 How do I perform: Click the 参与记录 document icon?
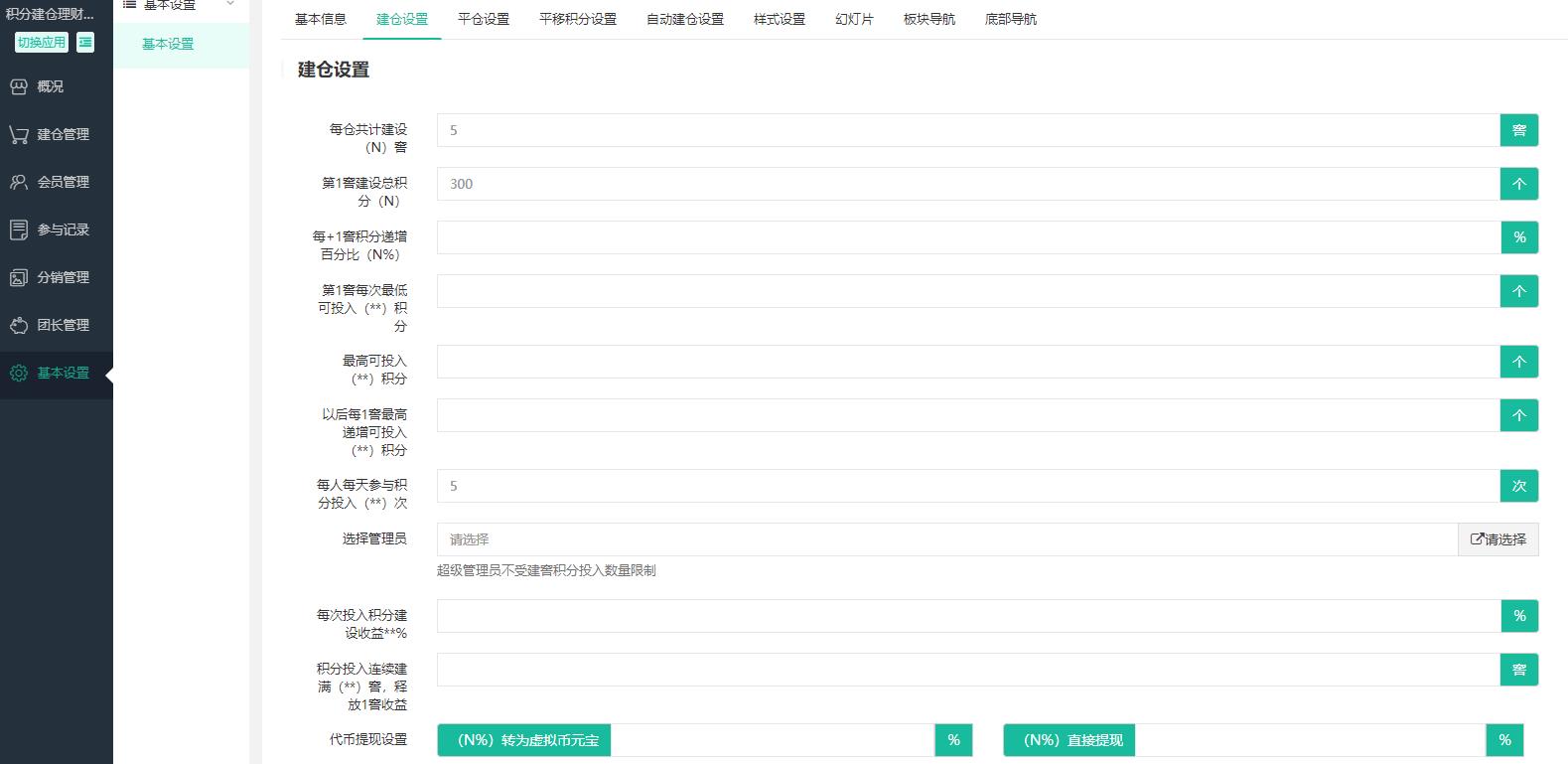19,229
